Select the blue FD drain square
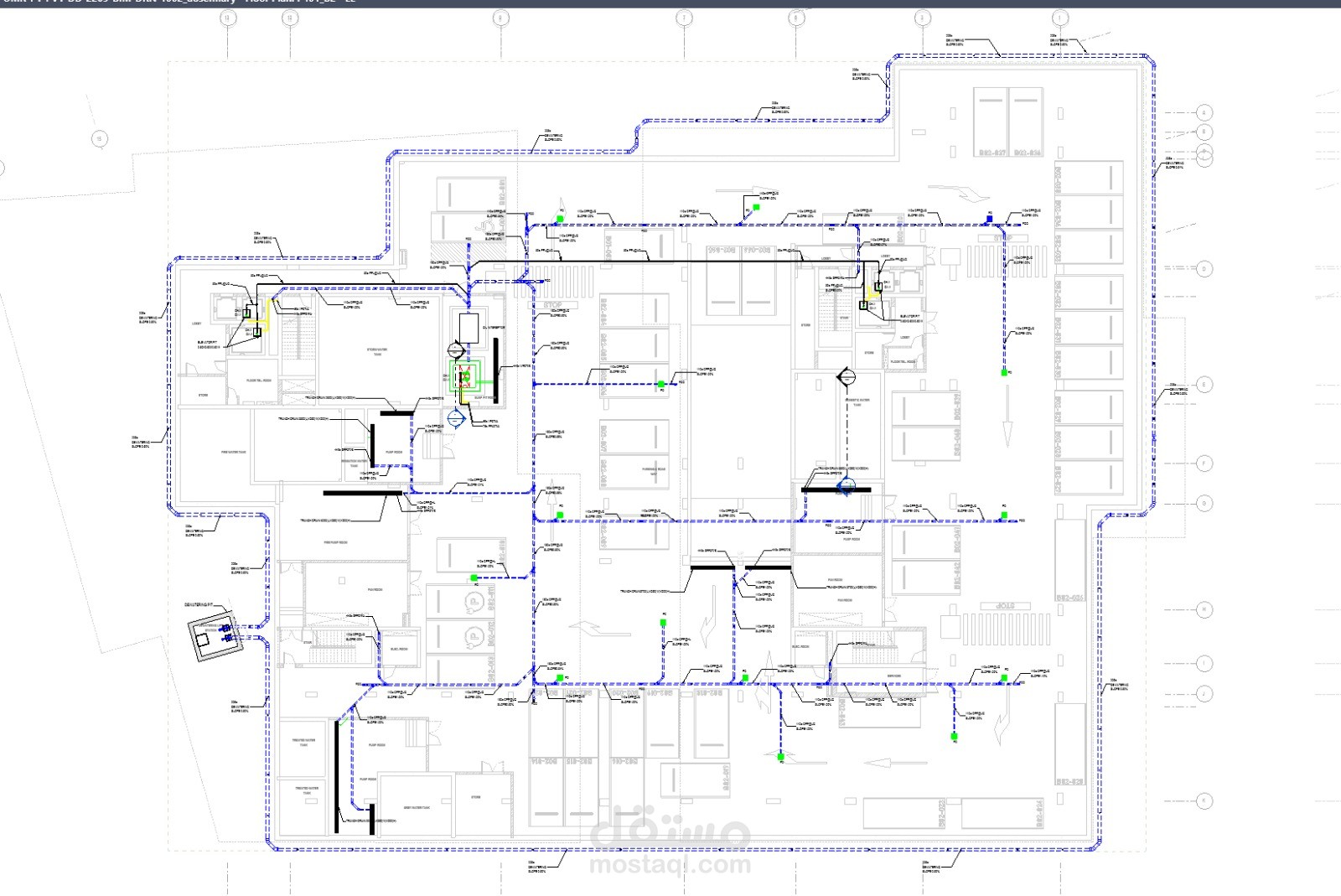This screenshot has width=1341, height=896. click(x=989, y=219)
